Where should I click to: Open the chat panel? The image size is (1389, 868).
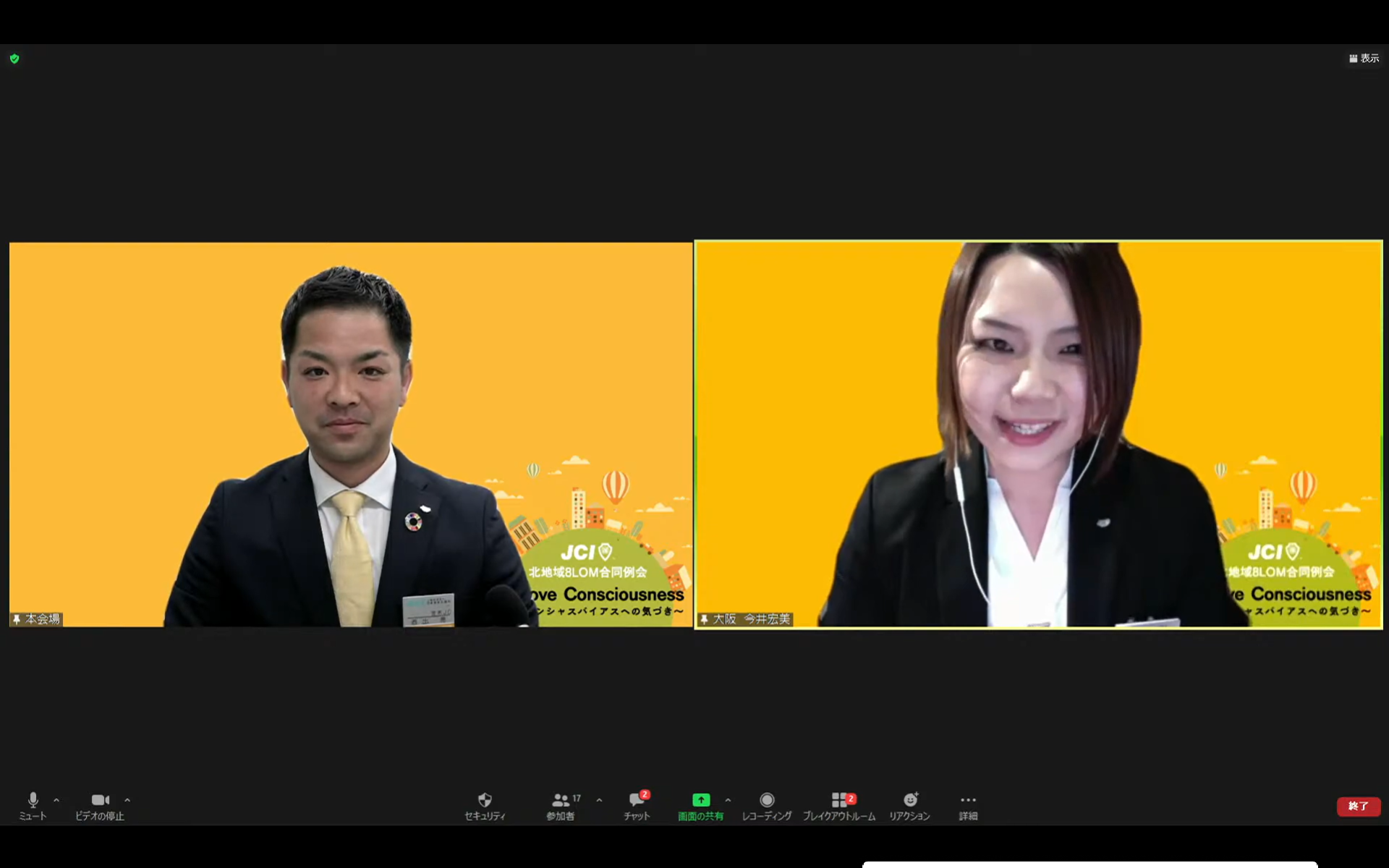(637, 804)
